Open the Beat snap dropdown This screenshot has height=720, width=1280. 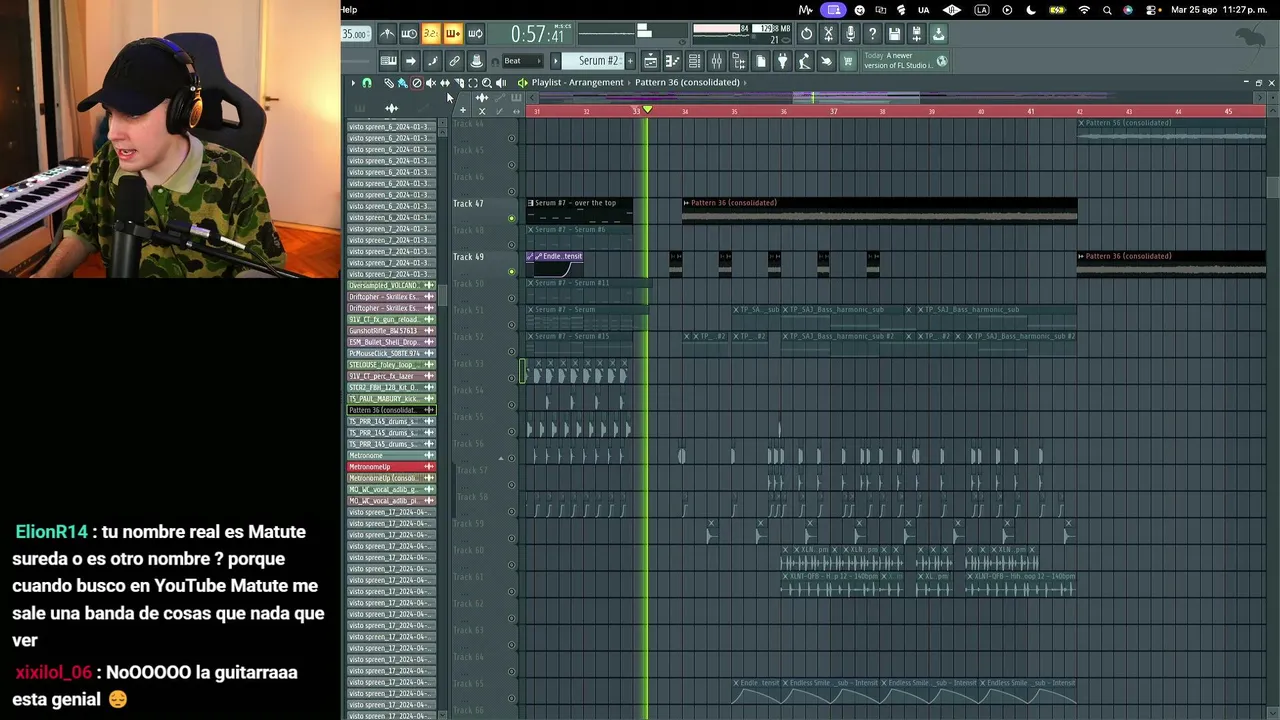click(522, 61)
